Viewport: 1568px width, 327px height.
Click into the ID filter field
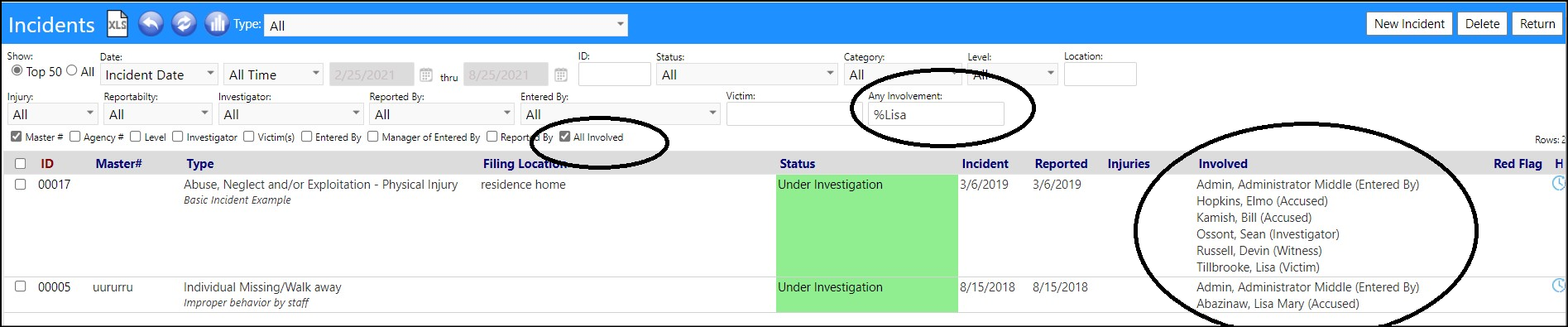(x=615, y=75)
